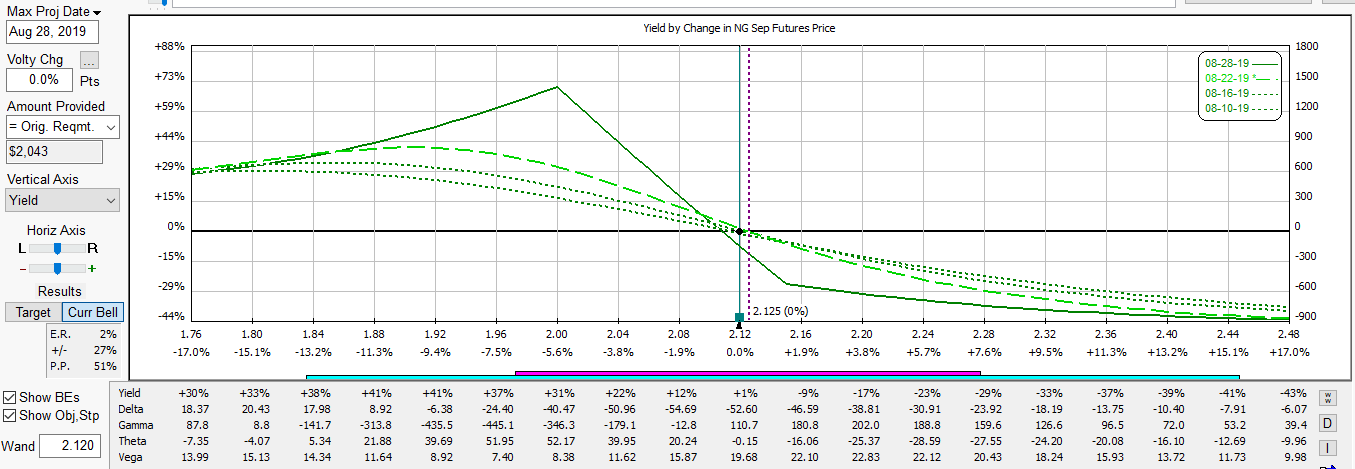Viewport: 1355px width, 469px height.
Task: Click the 1800 right axis label
Action: pyautogui.click(x=1305, y=46)
